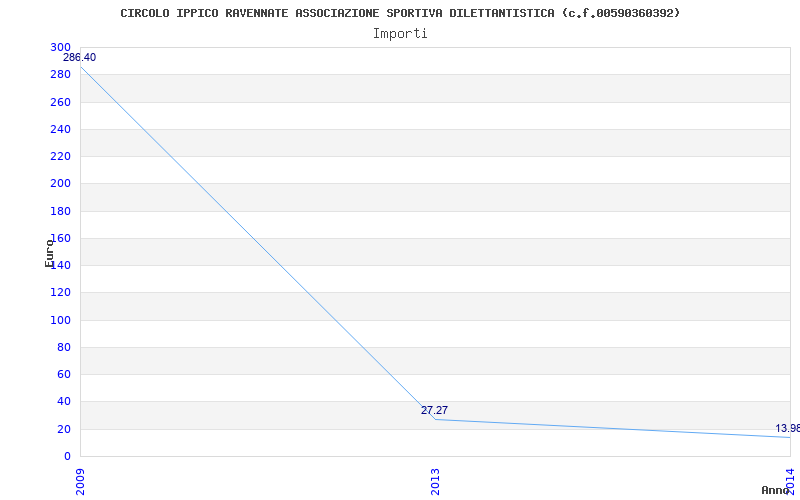Click the 13.98 data label

tap(788, 428)
